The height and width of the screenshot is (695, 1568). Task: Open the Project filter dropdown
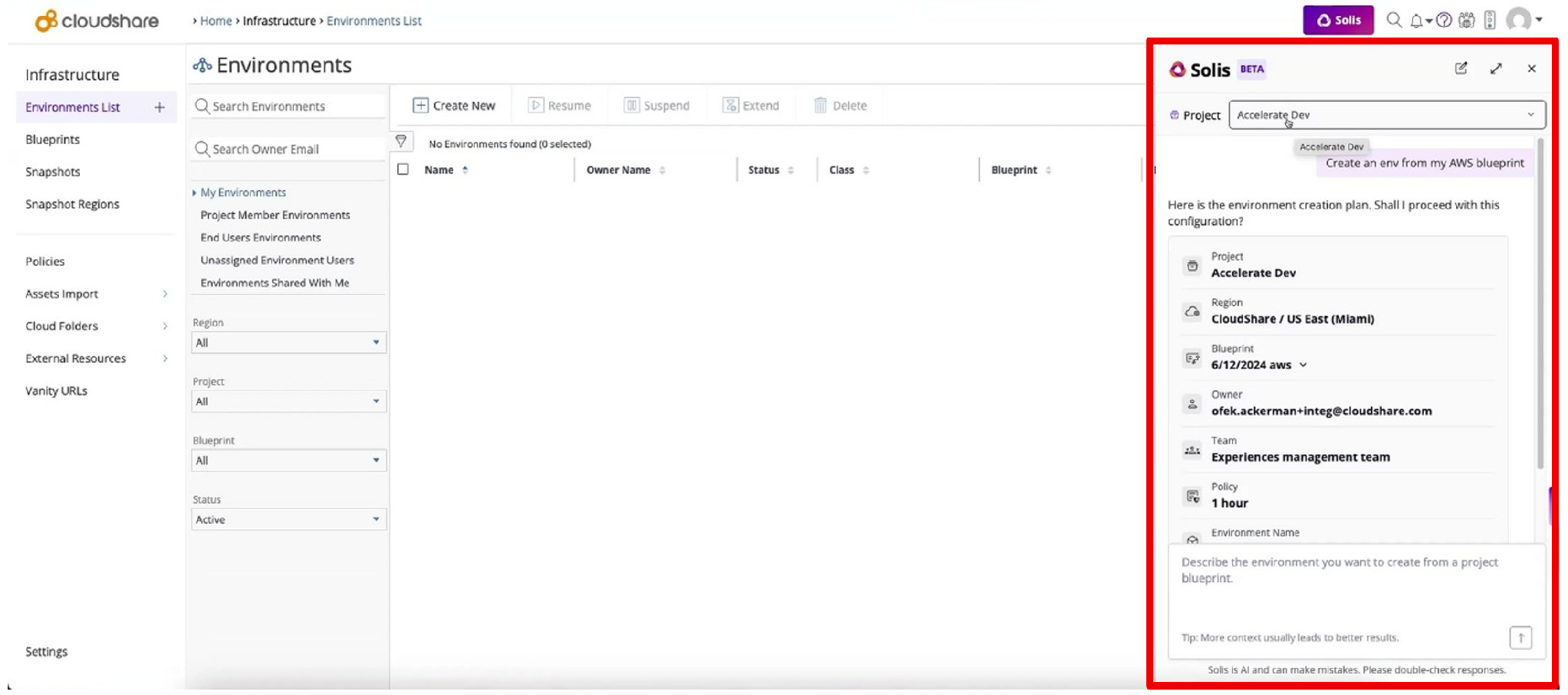[x=288, y=402]
